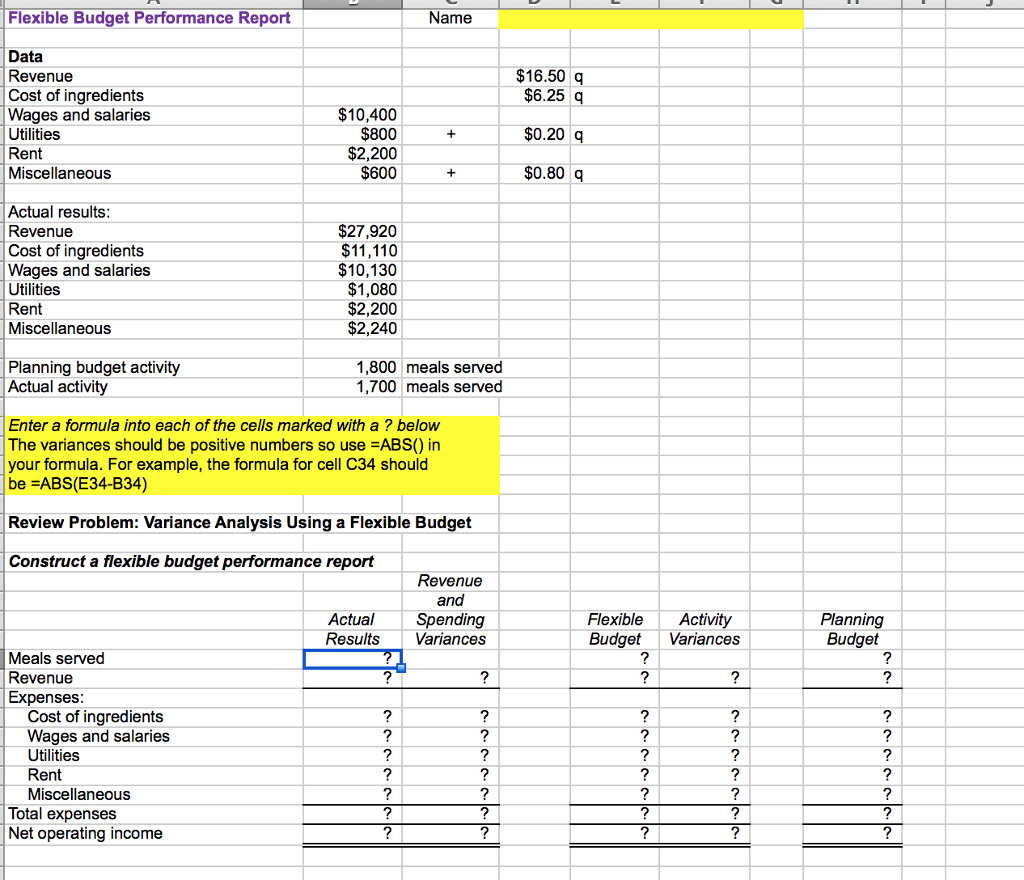Viewport: 1024px width, 880px height.
Task: Click the yellow instruction box about ABS formulas
Action: point(250,455)
